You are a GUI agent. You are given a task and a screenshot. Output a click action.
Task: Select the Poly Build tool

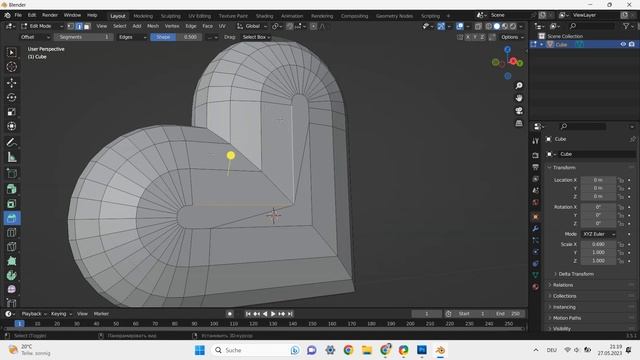coord(11,261)
